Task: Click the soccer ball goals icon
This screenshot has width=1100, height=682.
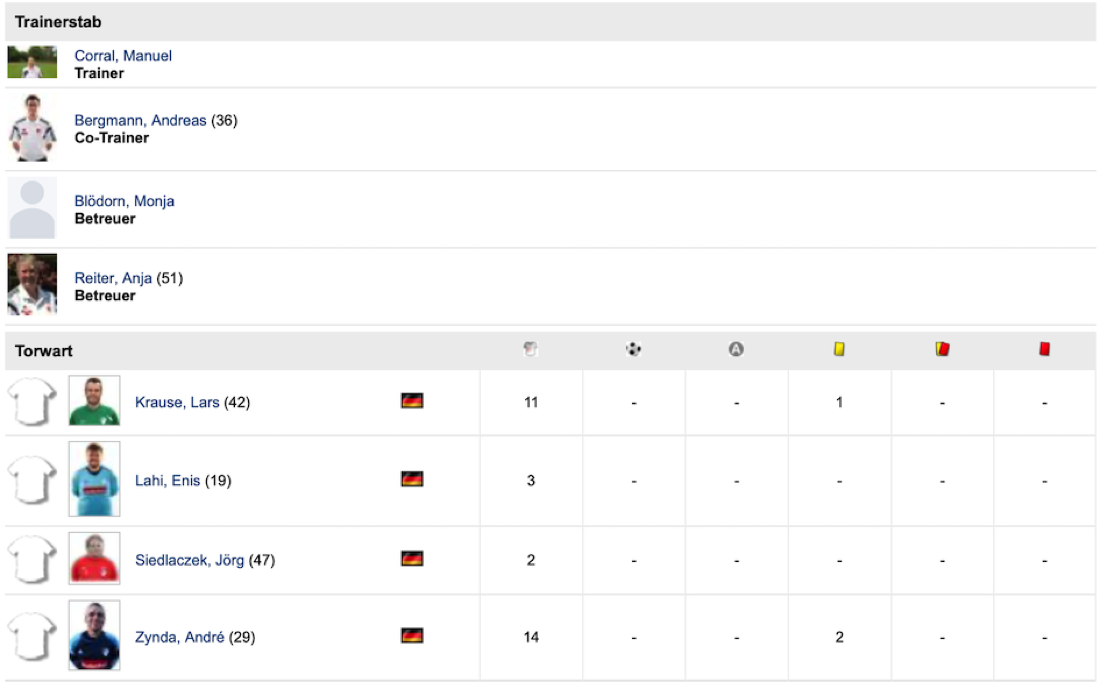Action: coord(633,349)
